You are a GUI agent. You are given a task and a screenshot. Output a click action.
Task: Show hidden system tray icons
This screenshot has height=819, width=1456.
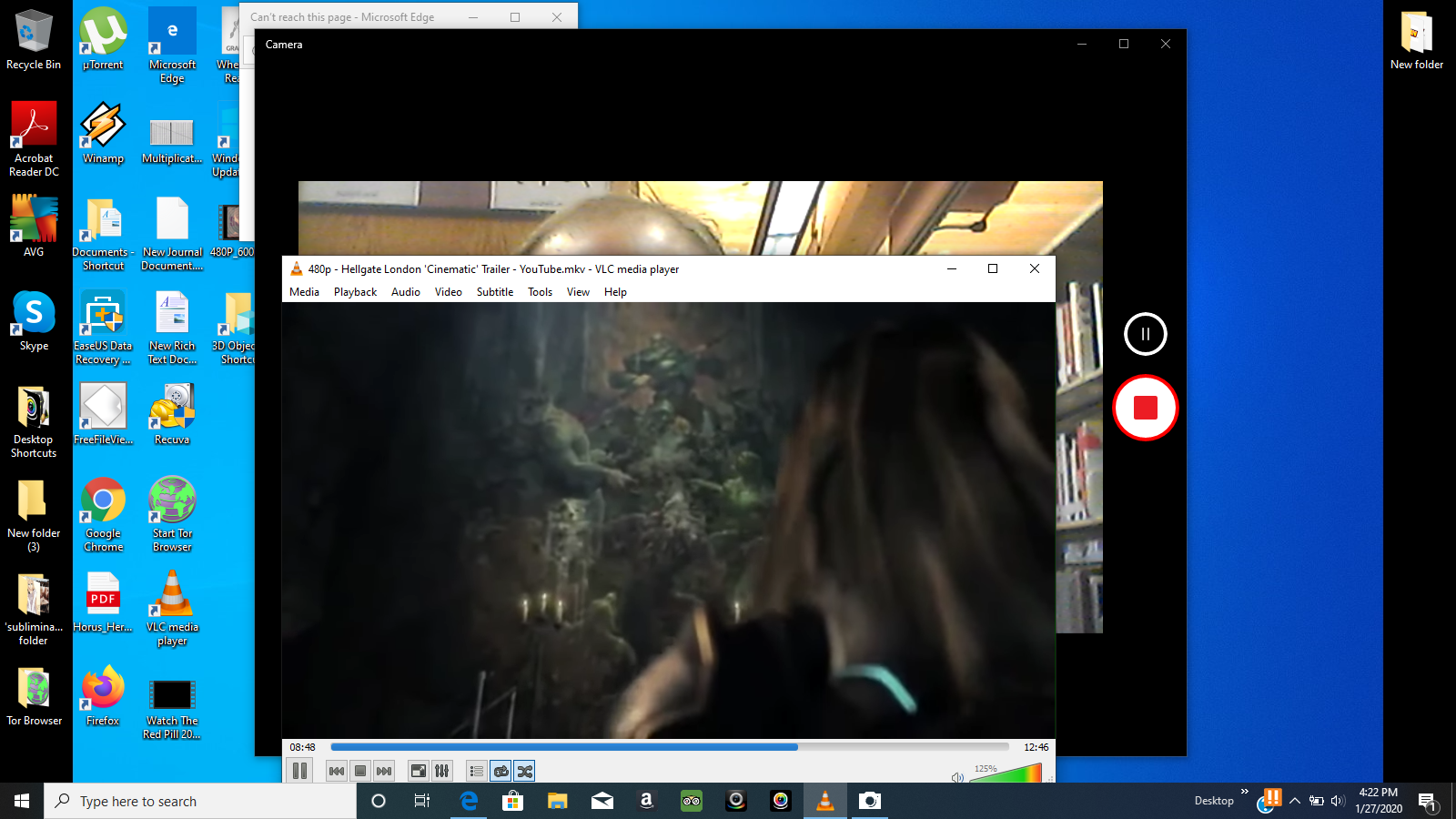point(1294,801)
